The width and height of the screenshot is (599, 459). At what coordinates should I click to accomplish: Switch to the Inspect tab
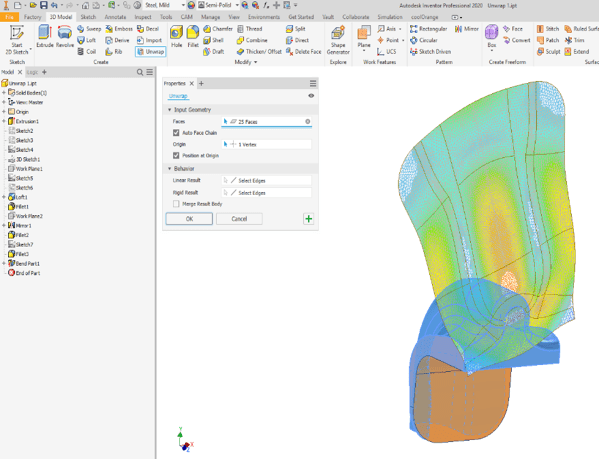[143, 17]
